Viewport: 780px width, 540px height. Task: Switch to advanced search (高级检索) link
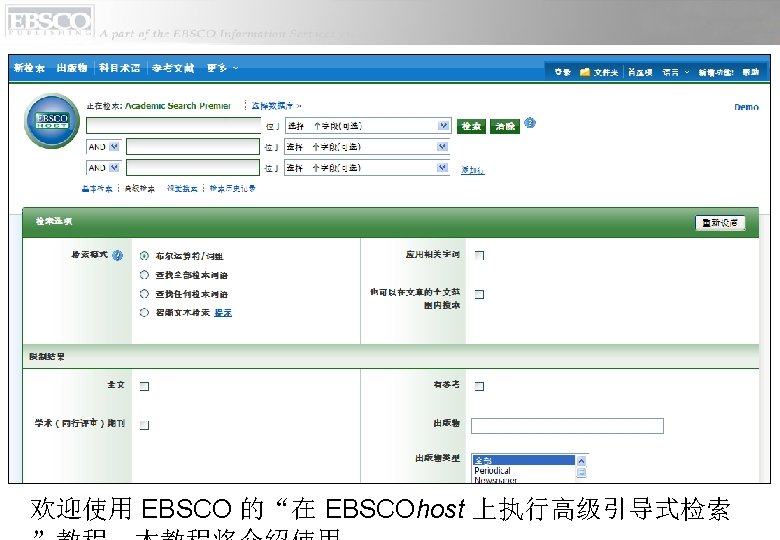[139, 188]
